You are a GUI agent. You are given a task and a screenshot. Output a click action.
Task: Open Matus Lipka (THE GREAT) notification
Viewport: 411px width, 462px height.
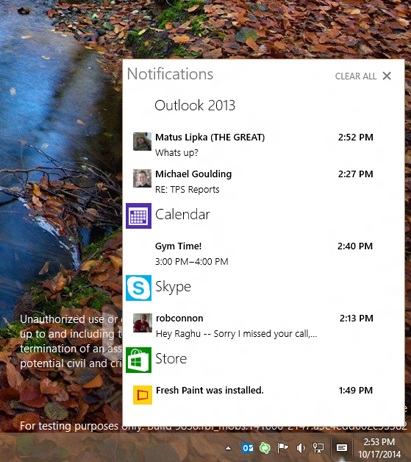pyautogui.click(x=253, y=145)
